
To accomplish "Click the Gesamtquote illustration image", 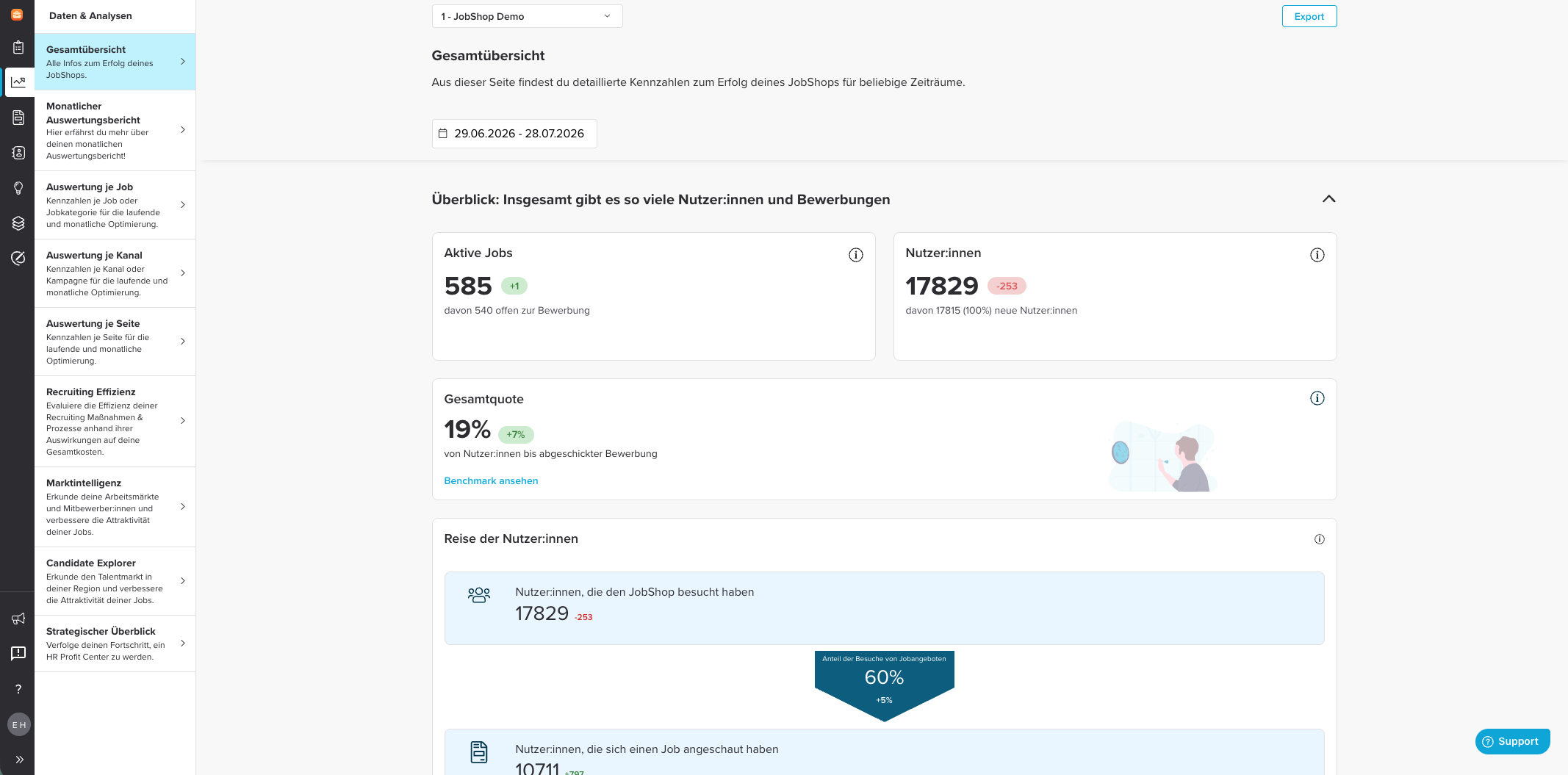I will tap(1162, 457).
